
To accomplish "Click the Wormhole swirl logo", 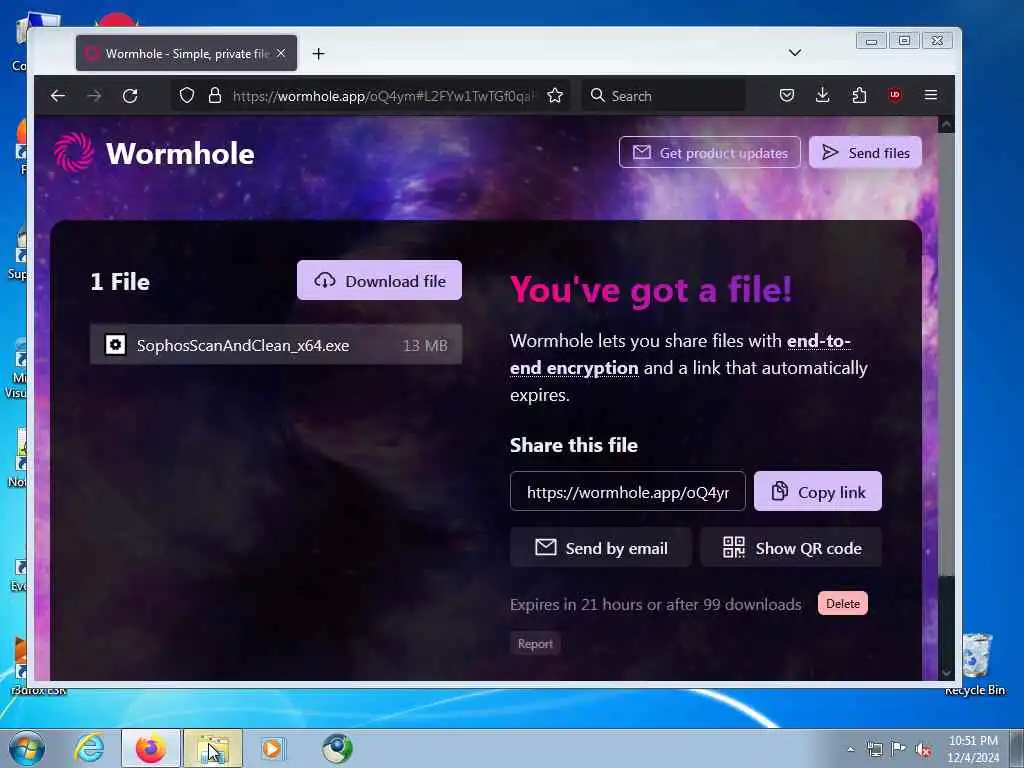I will 74,152.
